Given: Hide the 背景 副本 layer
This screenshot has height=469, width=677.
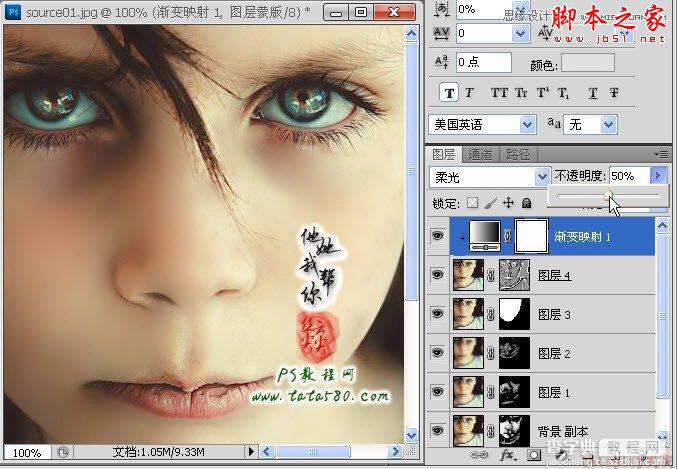Looking at the screenshot, I should (x=438, y=430).
